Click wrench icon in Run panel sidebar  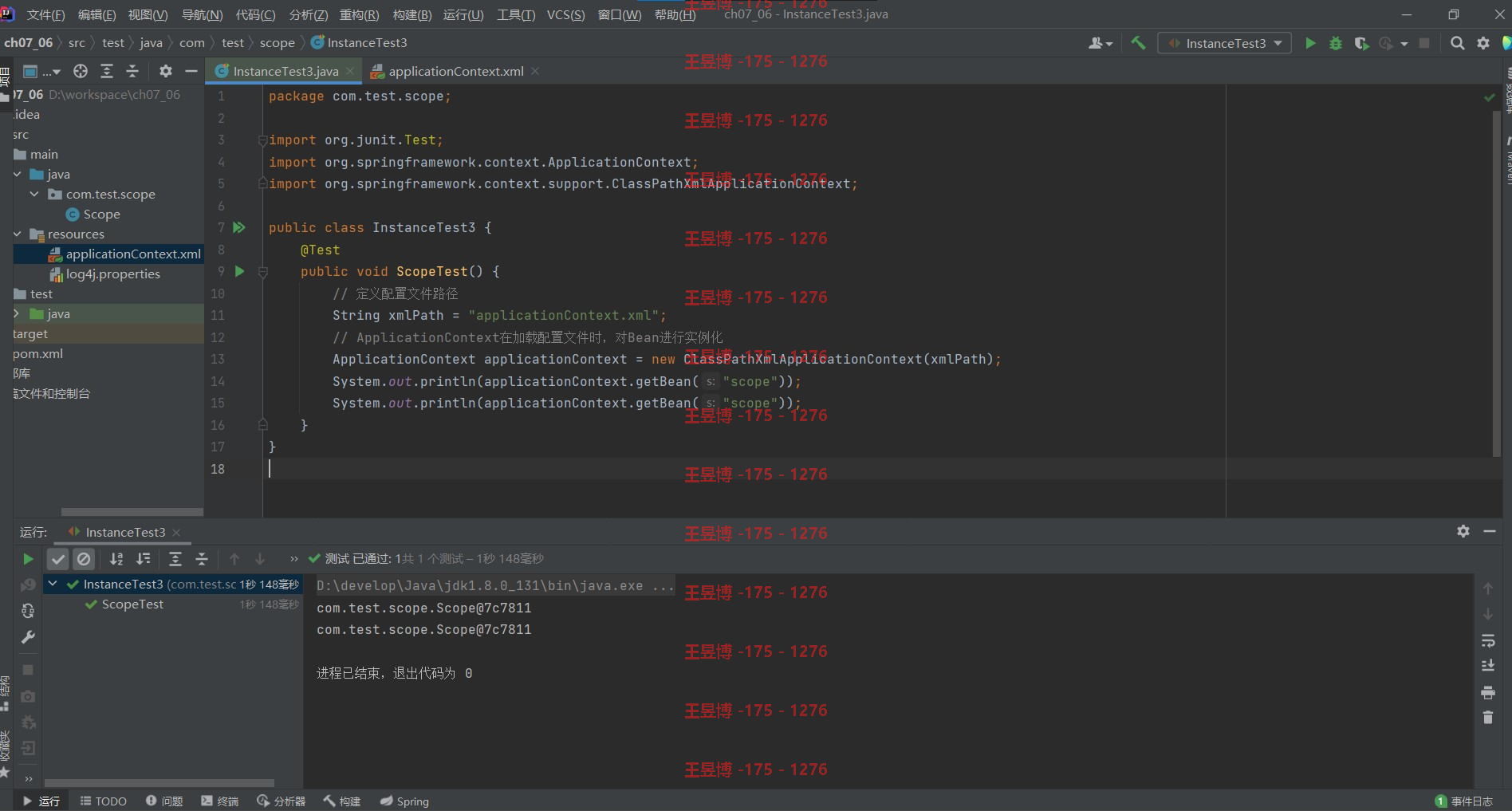(28, 637)
